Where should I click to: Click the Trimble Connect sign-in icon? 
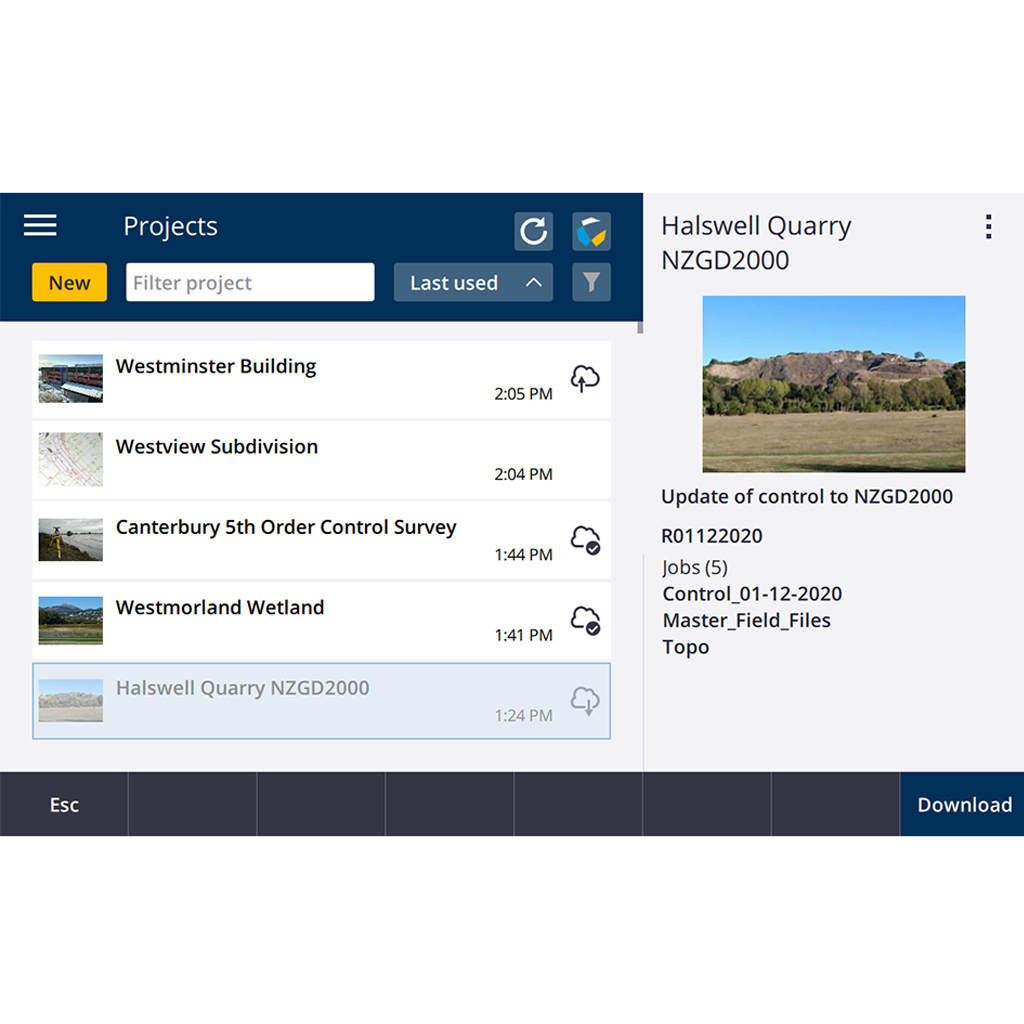[x=591, y=231]
